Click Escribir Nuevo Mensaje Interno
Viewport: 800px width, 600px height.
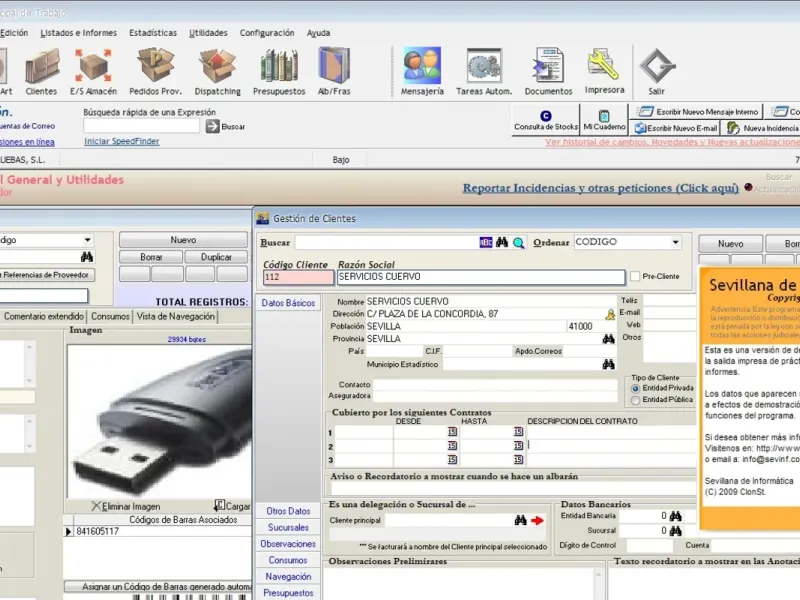(x=698, y=112)
